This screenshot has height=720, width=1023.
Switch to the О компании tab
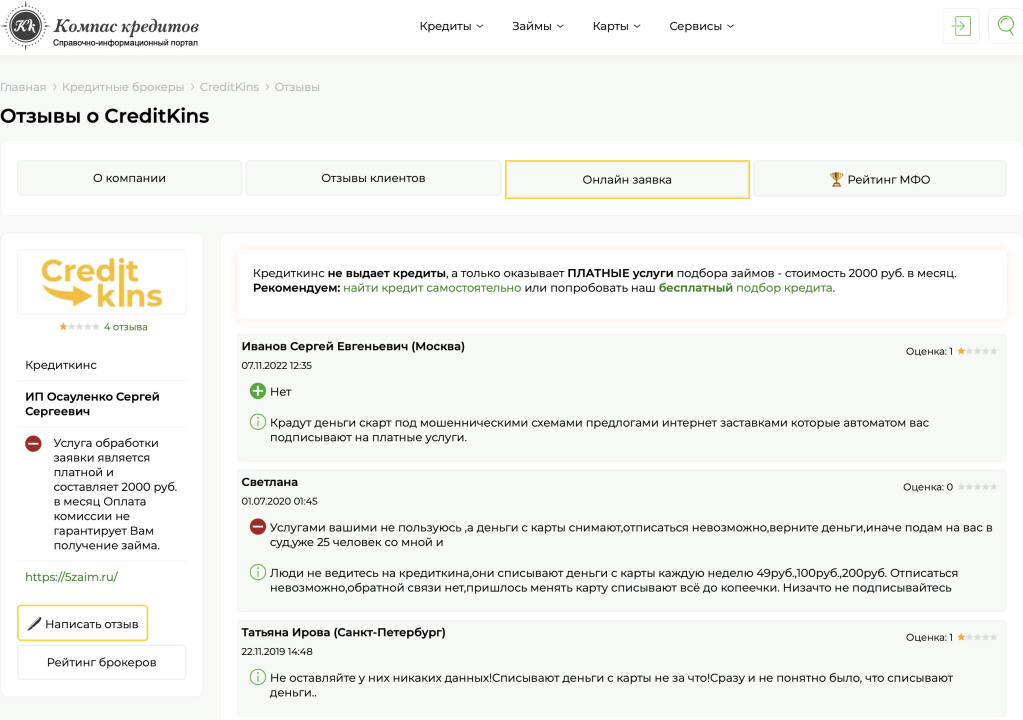129,179
